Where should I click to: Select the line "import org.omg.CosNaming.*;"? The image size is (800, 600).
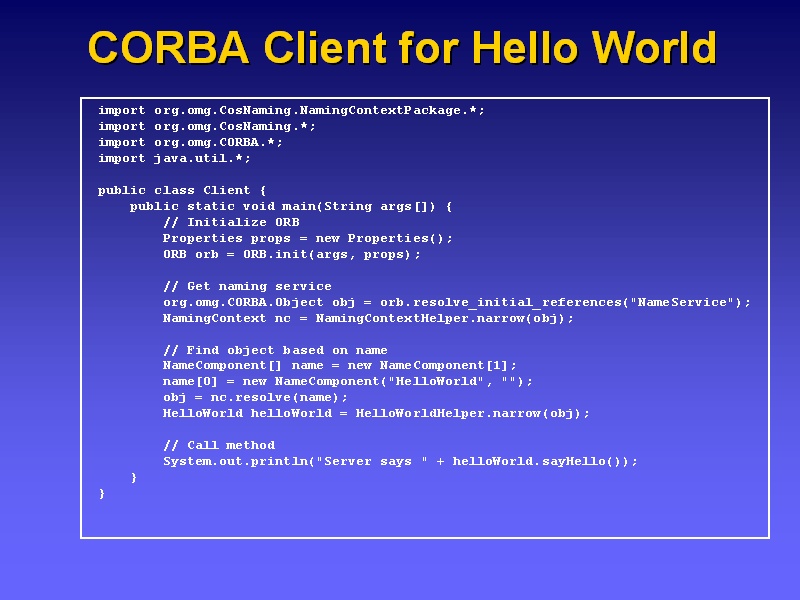click(x=207, y=127)
